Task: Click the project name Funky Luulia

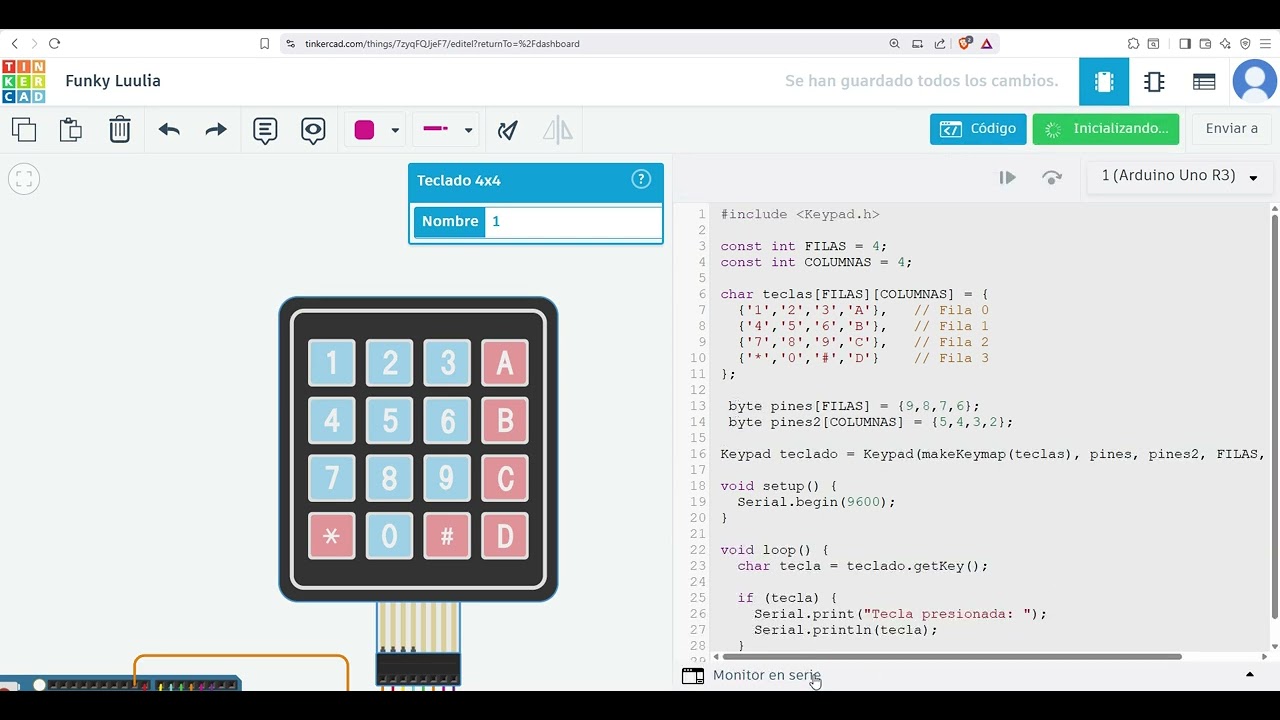Action: tap(113, 81)
